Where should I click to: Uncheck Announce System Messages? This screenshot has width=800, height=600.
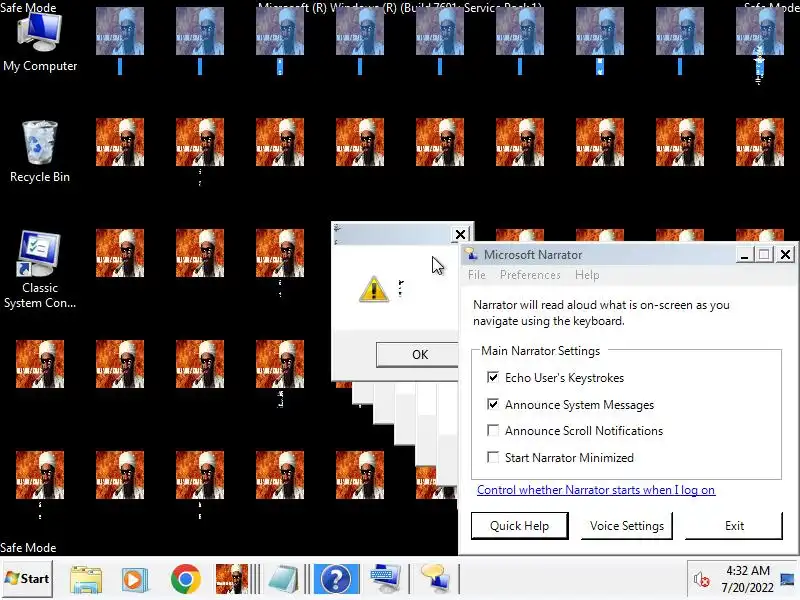(x=493, y=405)
